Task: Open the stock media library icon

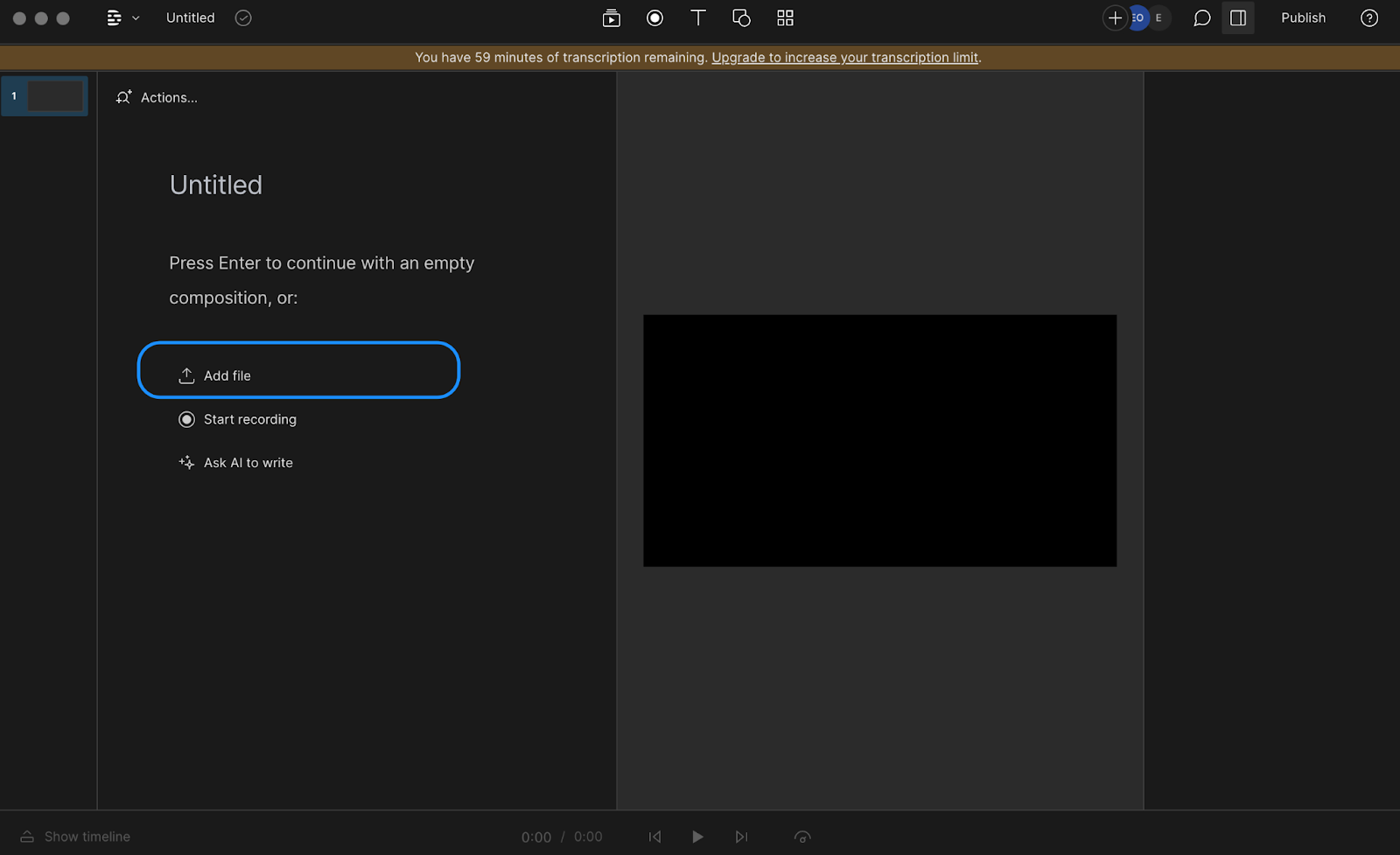Action: [x=611, y=18]
